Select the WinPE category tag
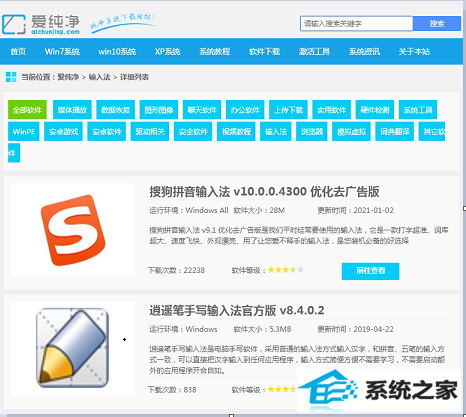 coord(24,131)
